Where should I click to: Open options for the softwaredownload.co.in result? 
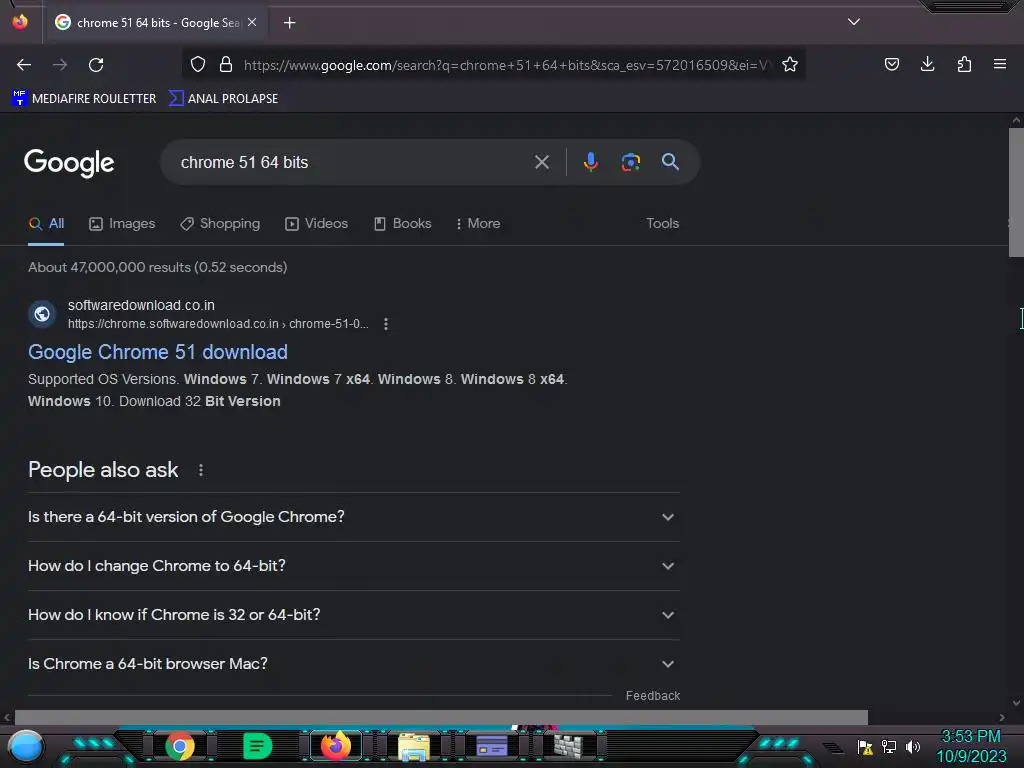point(386,324)
